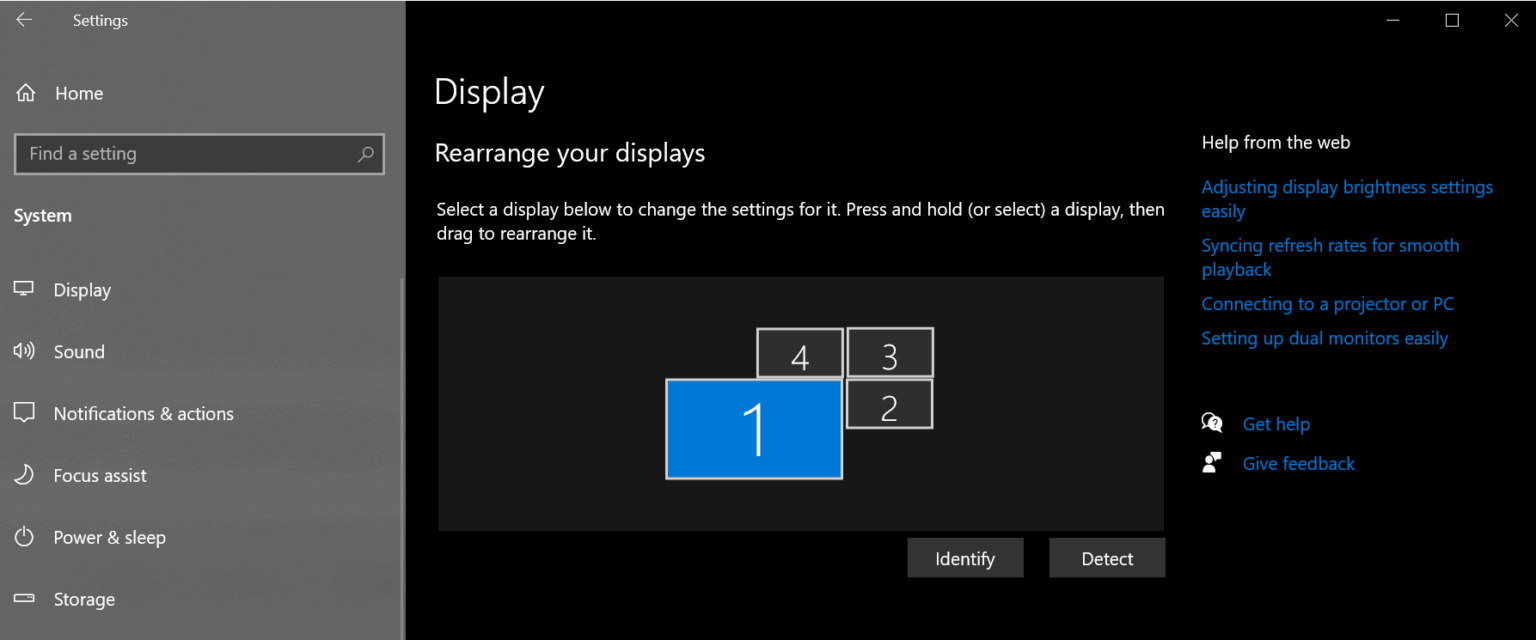Click the Notifications & actions icon
1536x640 pixels.
[24, 413]
